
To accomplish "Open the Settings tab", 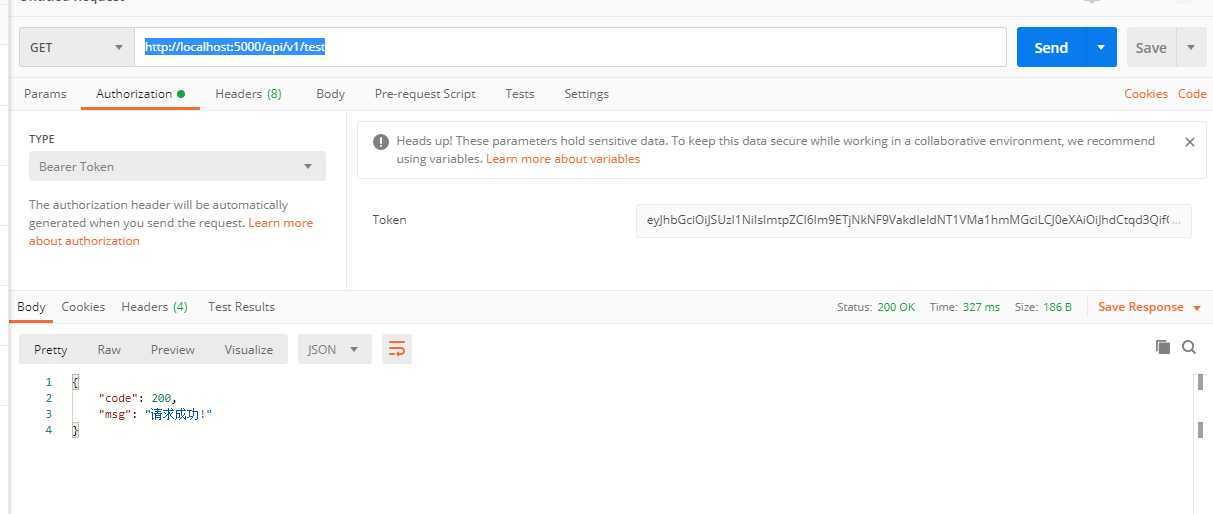I will pos(586,94).
